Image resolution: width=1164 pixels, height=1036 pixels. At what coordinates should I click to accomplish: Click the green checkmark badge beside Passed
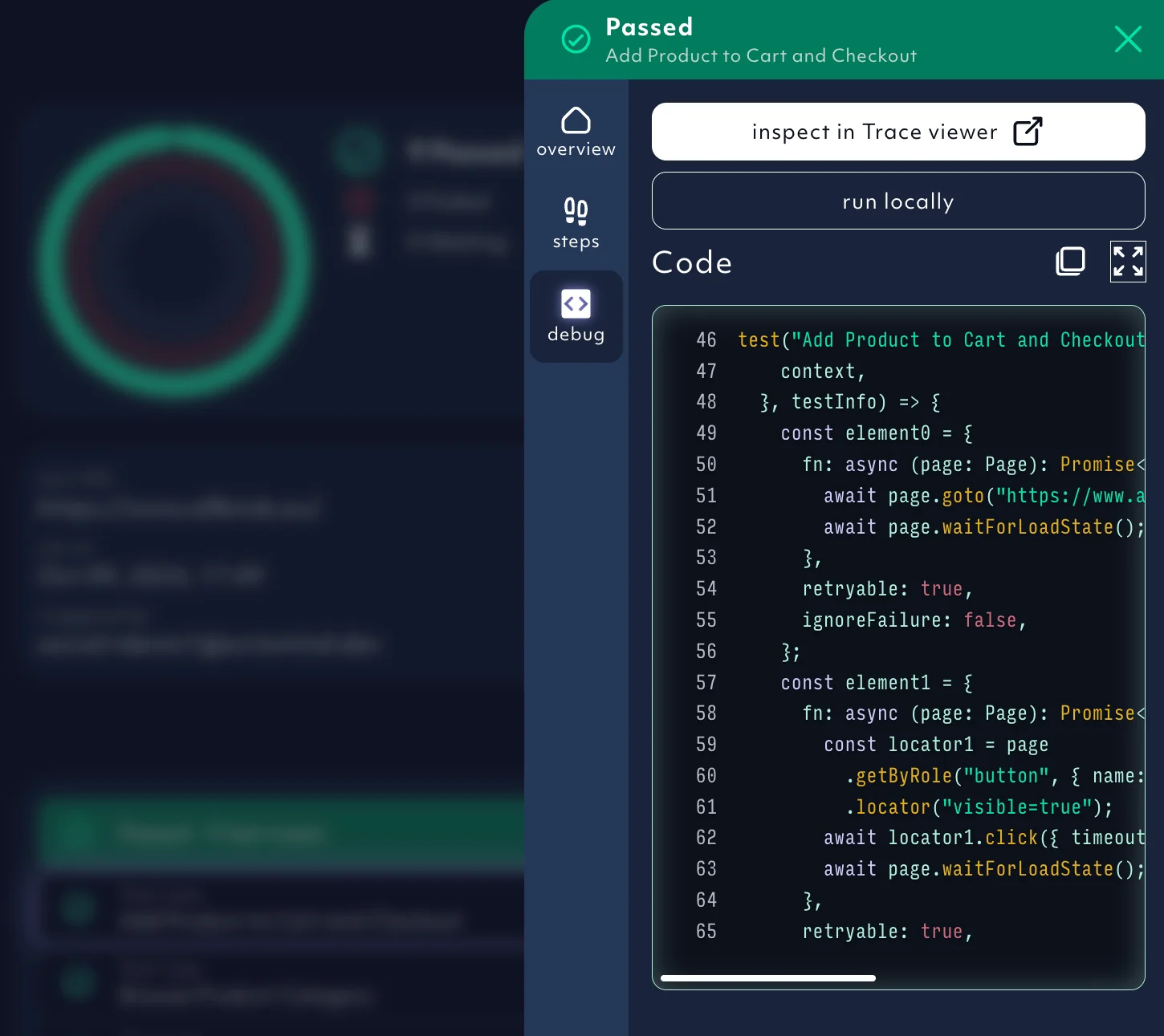576,38
